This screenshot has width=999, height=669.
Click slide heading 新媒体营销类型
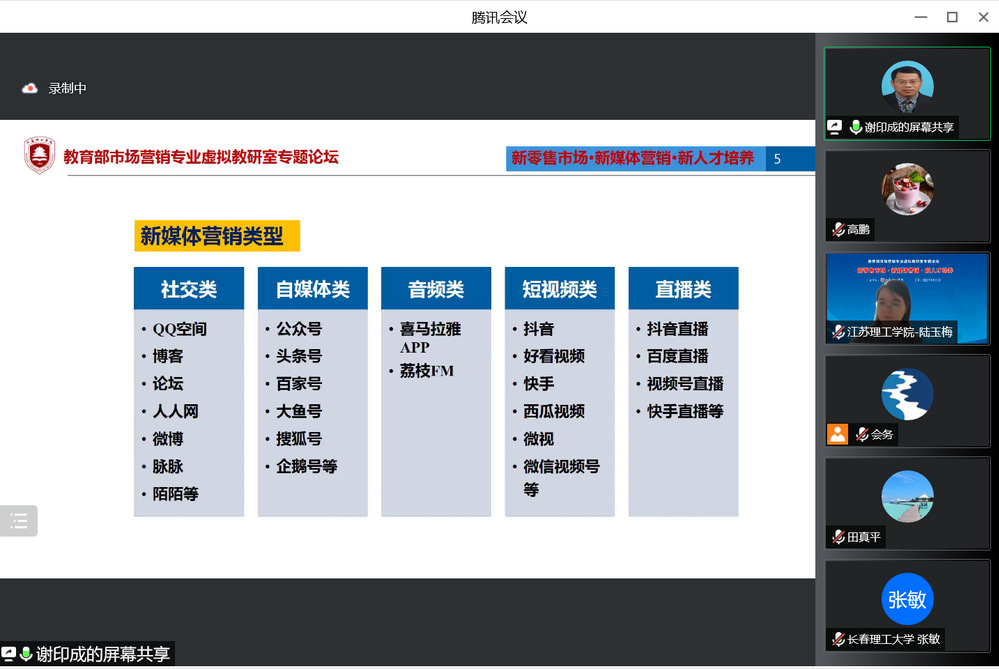click(217, 236)
